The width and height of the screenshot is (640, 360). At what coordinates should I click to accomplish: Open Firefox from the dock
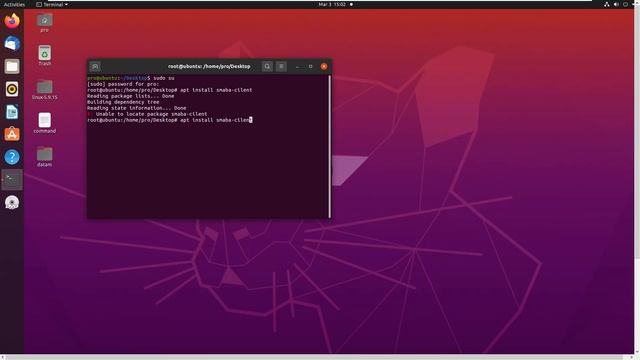[12, 20]
